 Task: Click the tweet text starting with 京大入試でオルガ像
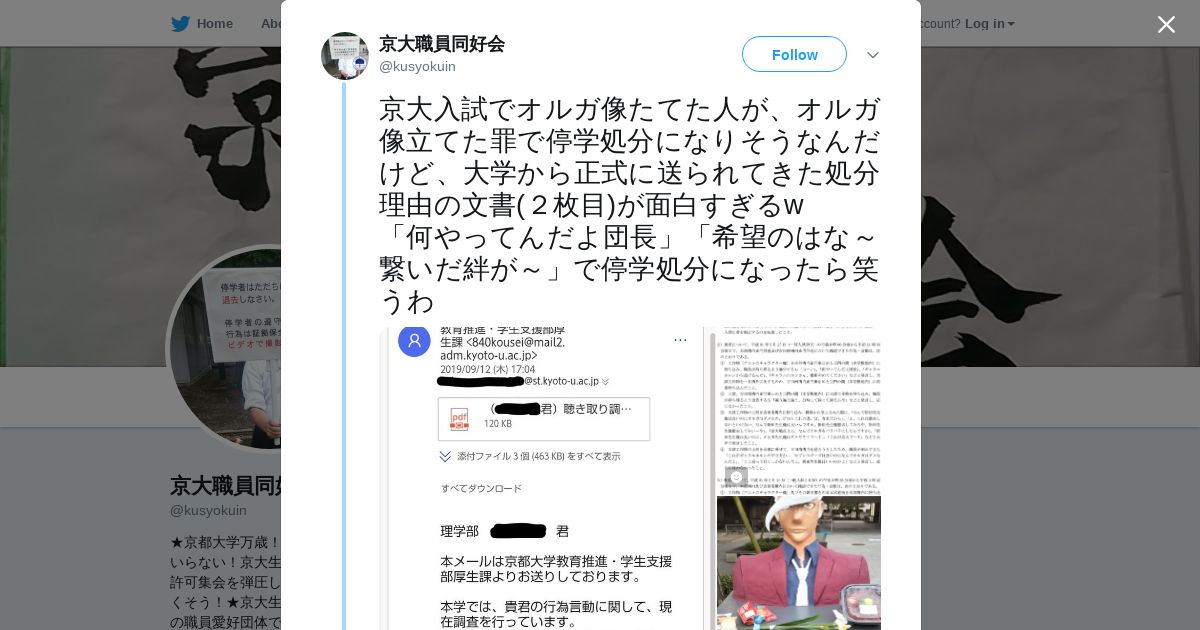tap(630, 205)
